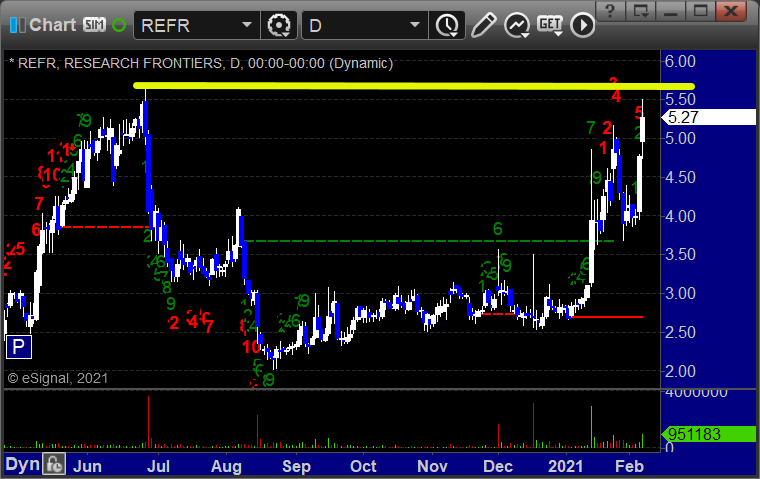Viewport: 760px width, 479px height.
Task: Click the green link status circle
Action: [x=119, y=25]
